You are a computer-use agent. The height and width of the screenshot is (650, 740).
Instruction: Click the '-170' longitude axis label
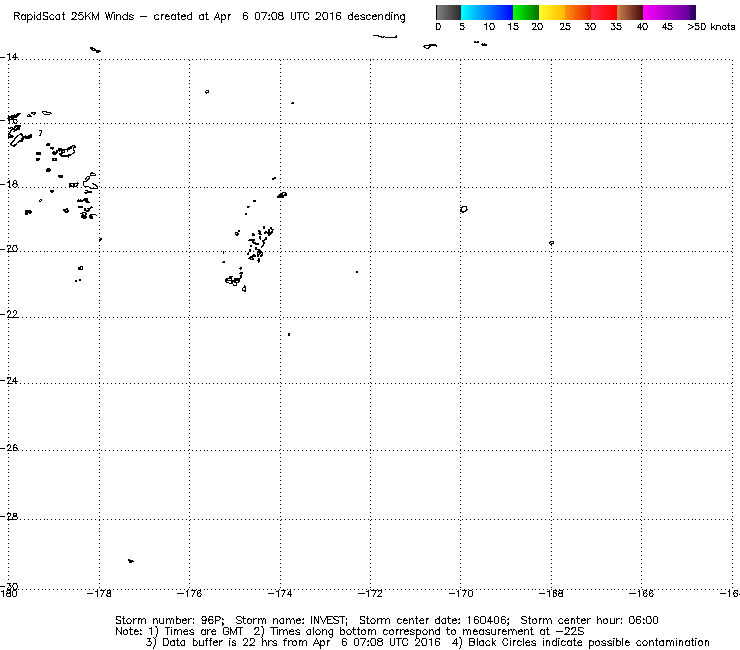point(461,594)
